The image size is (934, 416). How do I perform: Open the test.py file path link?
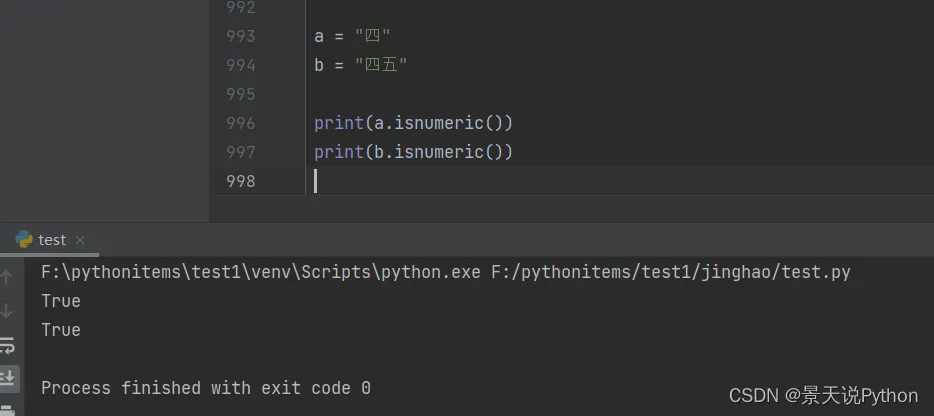coord(670,272)
